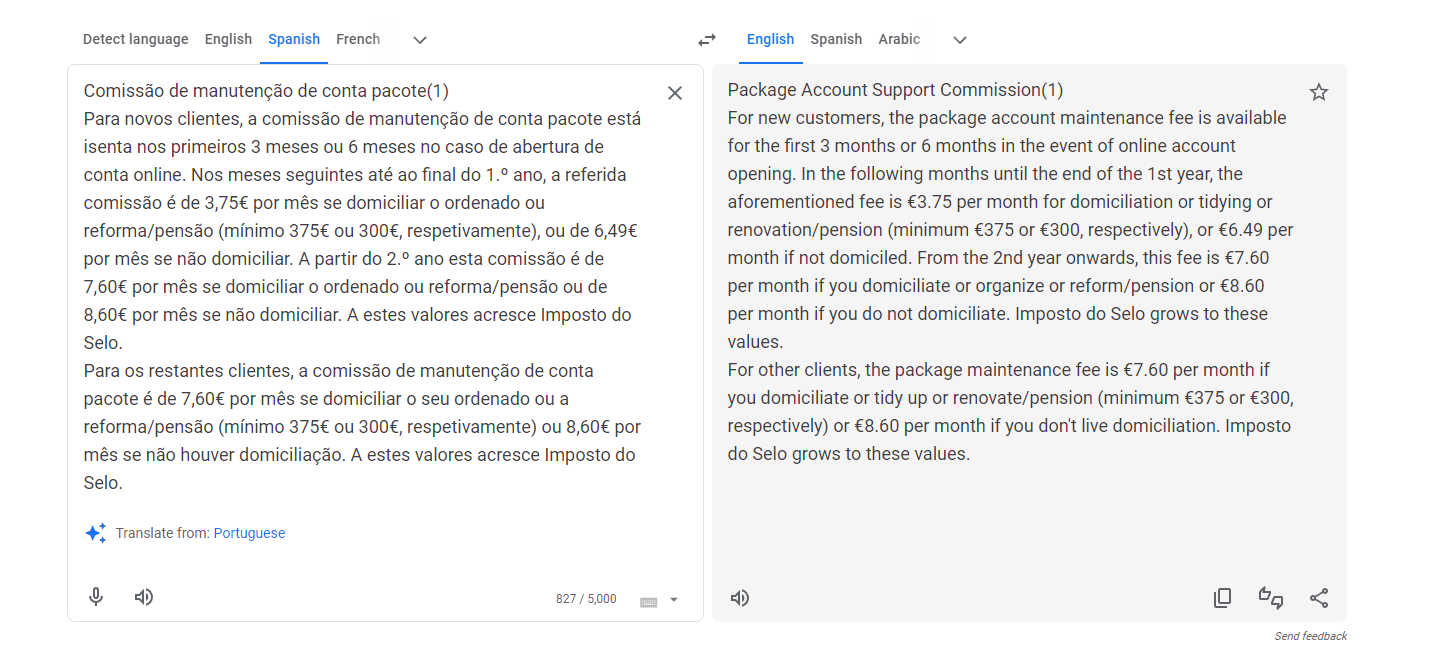Viewport: 1452px width, 662px height.
Task: Expand more source languages list
Action: click(420, 40)
